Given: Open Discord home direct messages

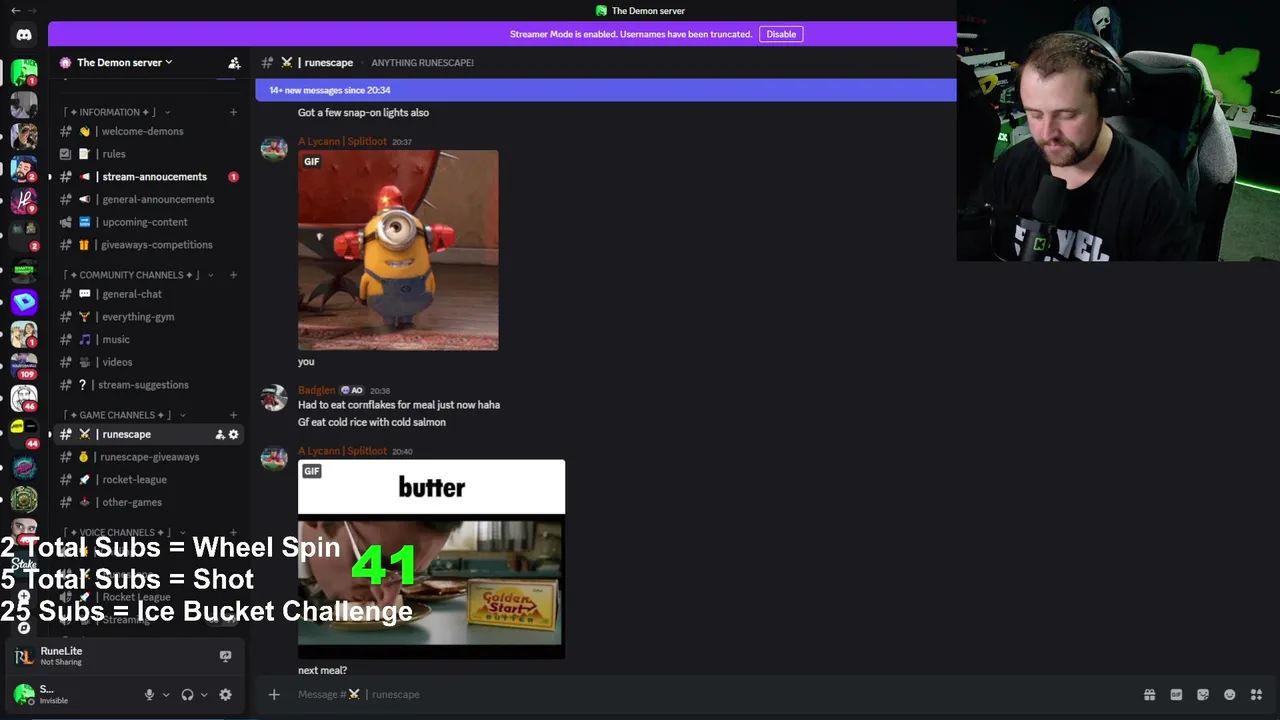Looking at the screenshot, I should (x=24, y=35).
